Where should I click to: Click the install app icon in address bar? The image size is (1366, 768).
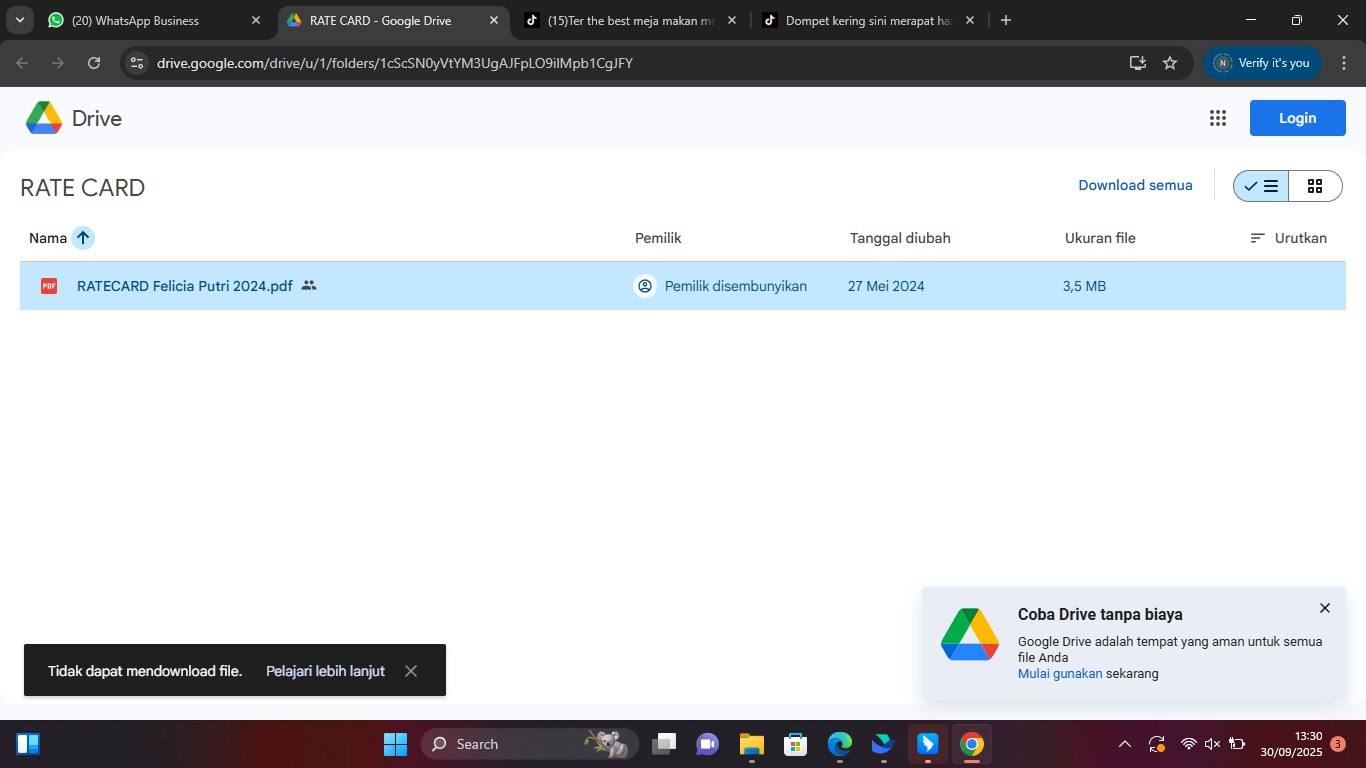pyautogui.click(x=1138, y=63)
